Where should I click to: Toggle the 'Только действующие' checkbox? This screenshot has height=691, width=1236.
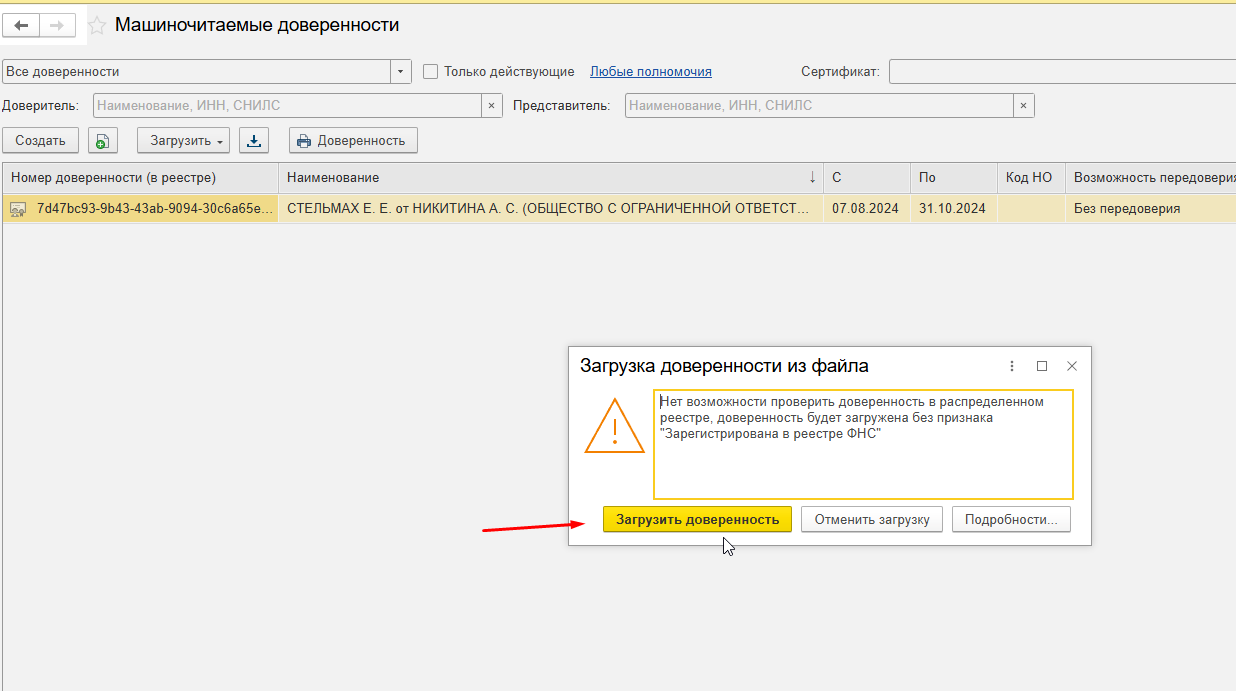[431, 72]
